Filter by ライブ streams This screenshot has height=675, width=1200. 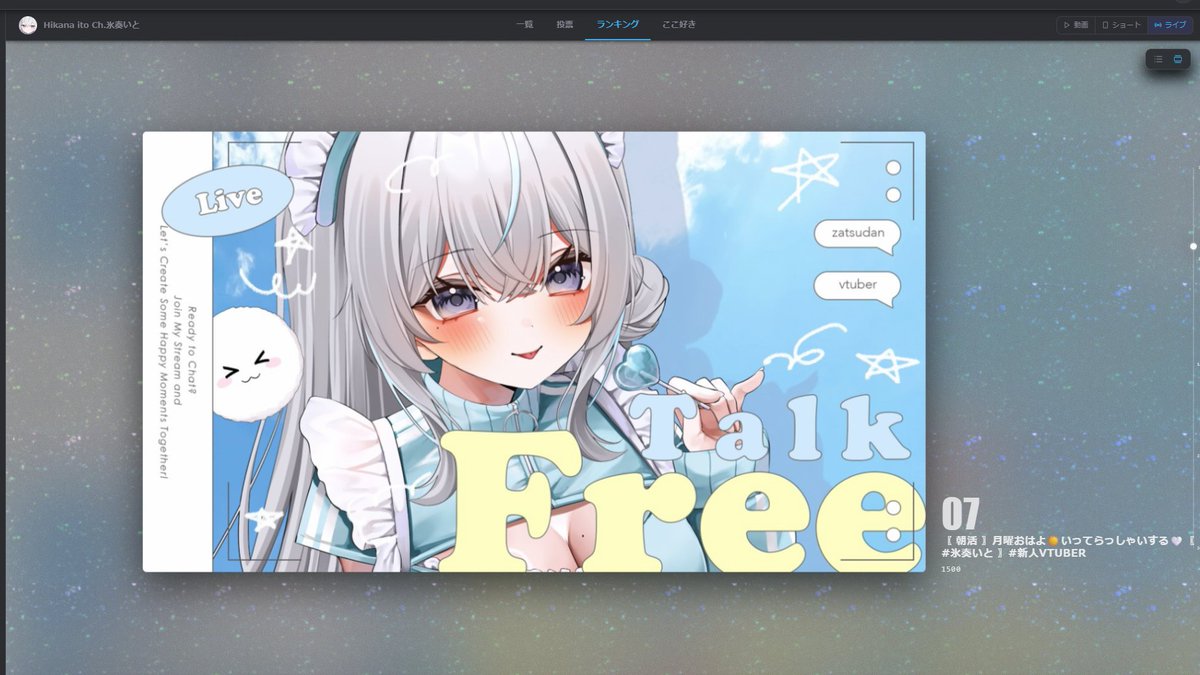pyautogui.click(x=1170, y=25)
